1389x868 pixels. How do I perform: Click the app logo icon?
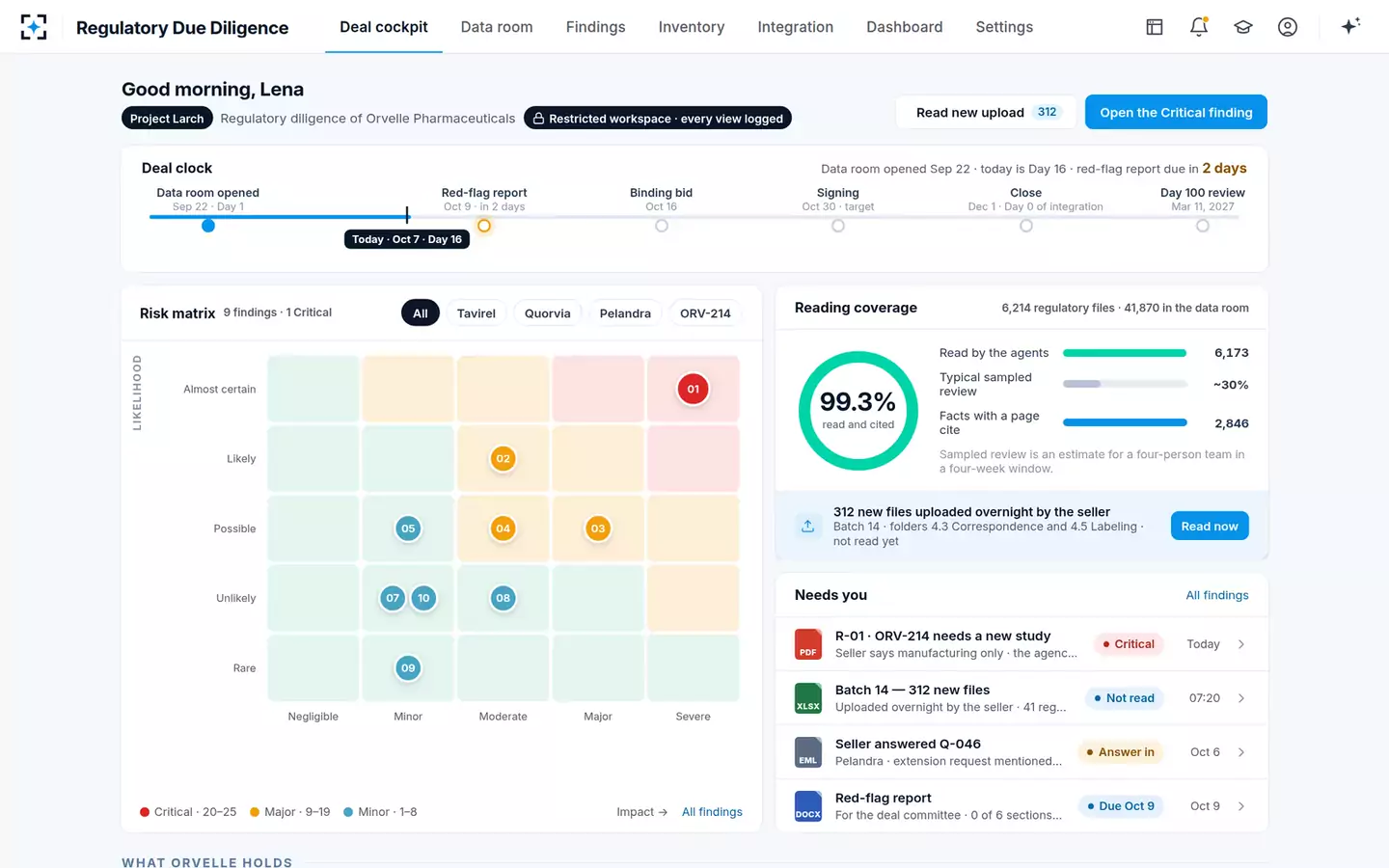[34, 27]
